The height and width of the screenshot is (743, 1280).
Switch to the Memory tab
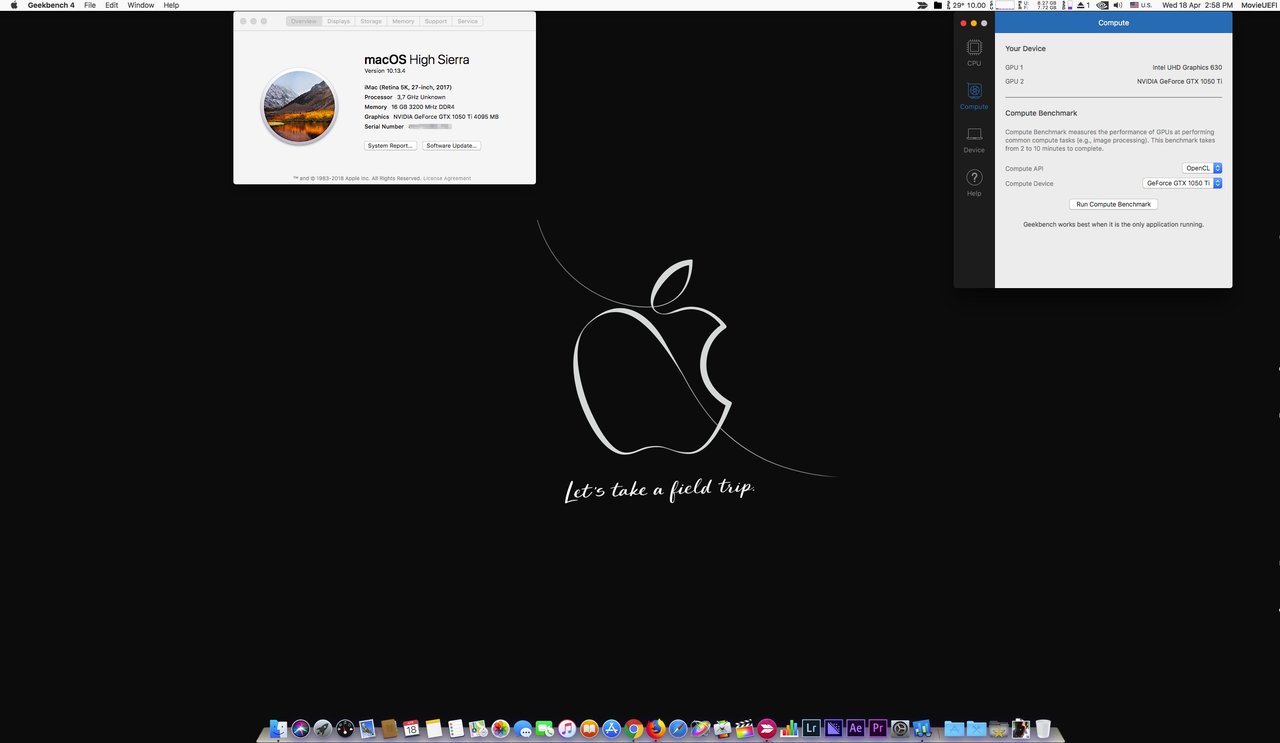[403, 21]
